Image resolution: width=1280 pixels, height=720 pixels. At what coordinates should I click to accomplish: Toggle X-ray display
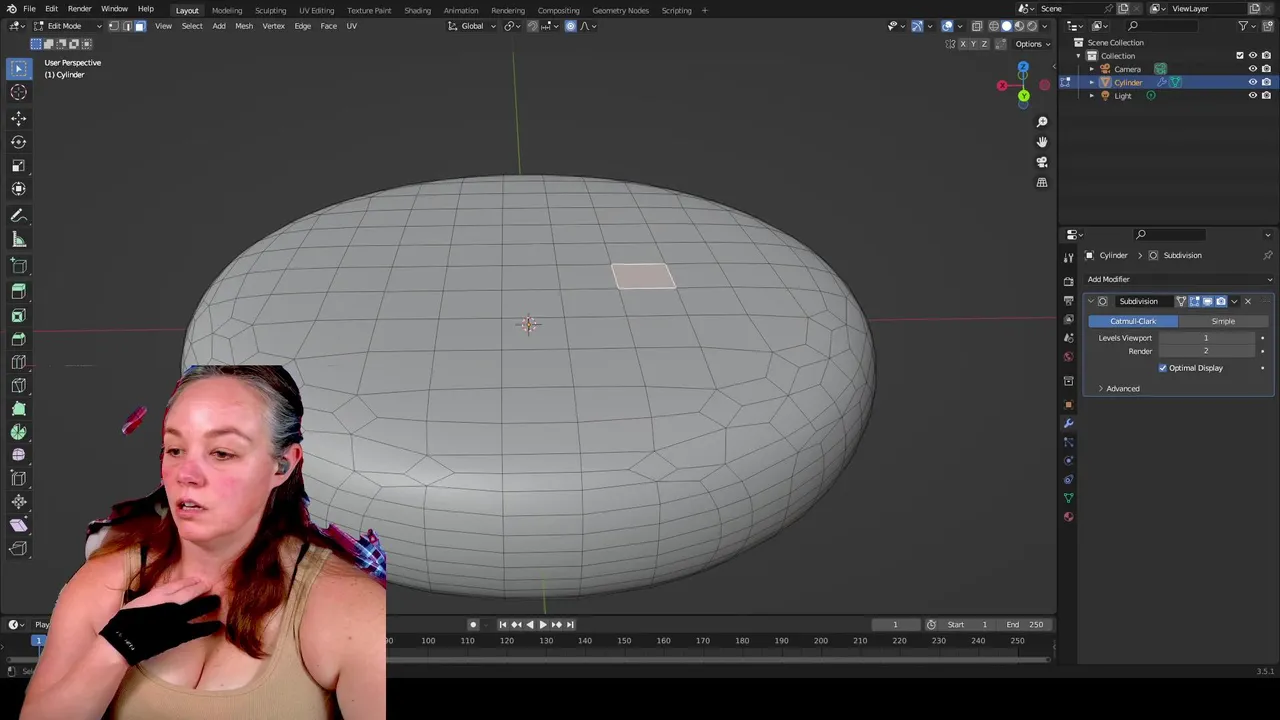(x=977, y=26)
